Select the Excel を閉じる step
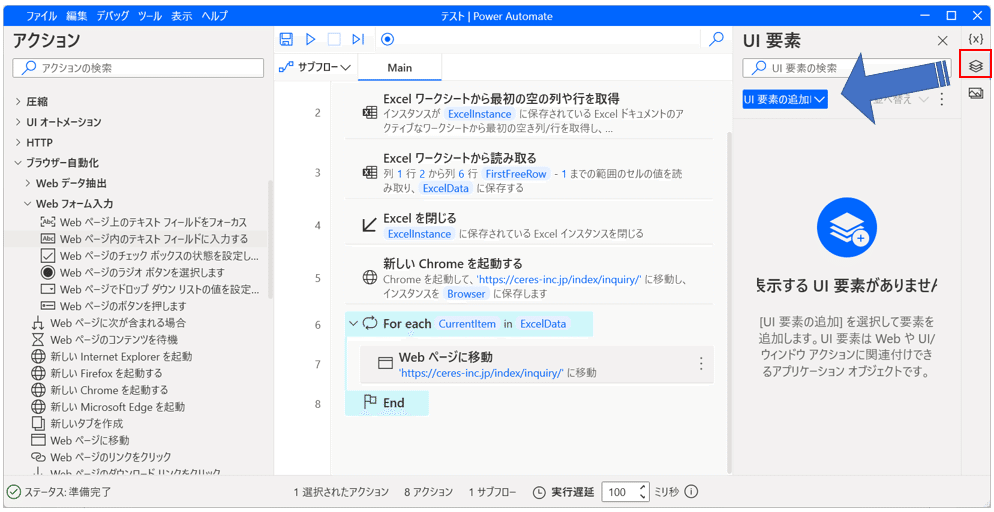 (529, 226)
